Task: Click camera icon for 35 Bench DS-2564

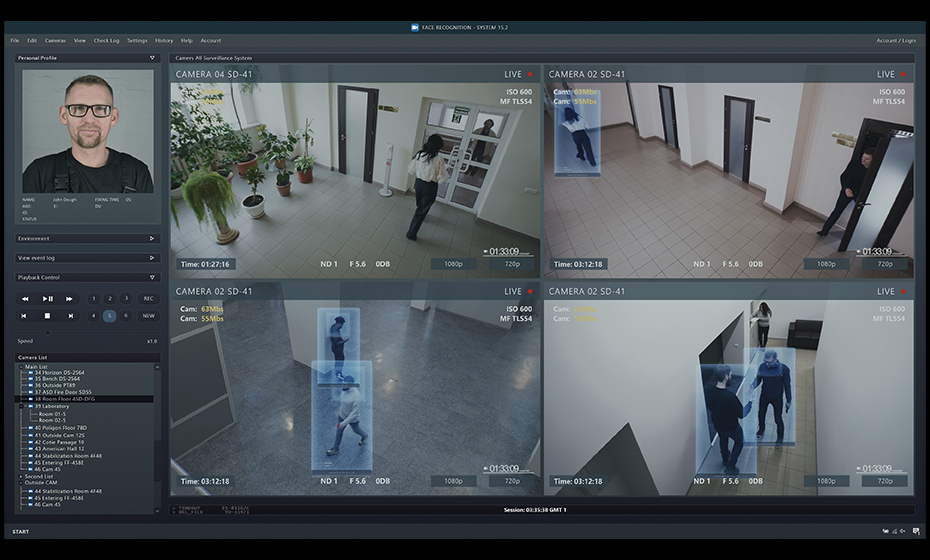Action: click(x=31, y=379)
